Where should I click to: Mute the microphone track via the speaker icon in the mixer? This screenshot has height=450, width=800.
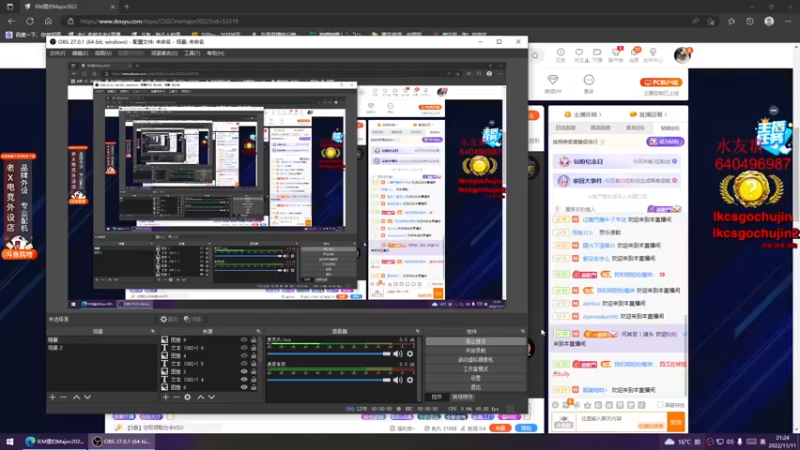(398, 354)
